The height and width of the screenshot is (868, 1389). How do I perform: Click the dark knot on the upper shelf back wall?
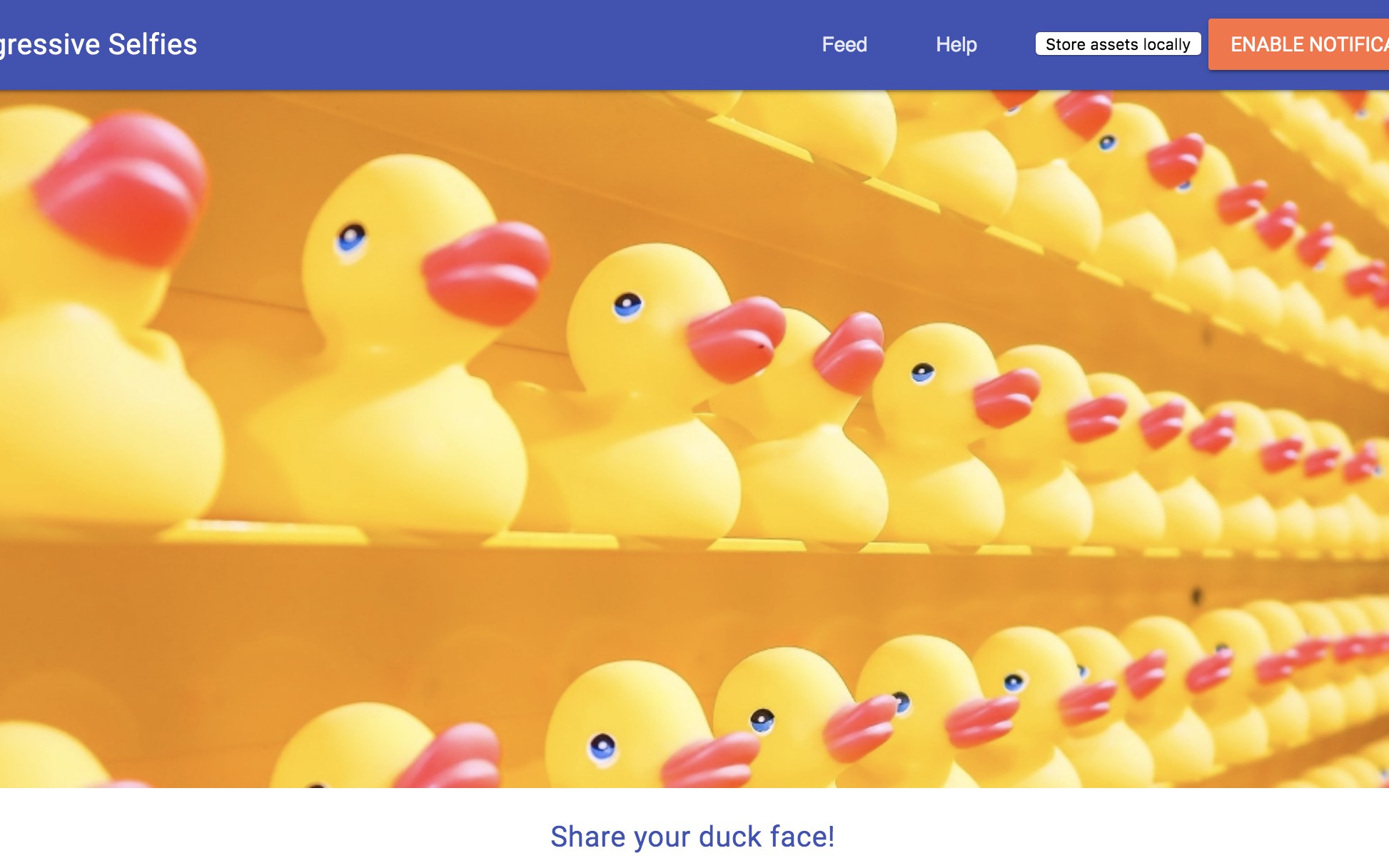(1208, 334)
